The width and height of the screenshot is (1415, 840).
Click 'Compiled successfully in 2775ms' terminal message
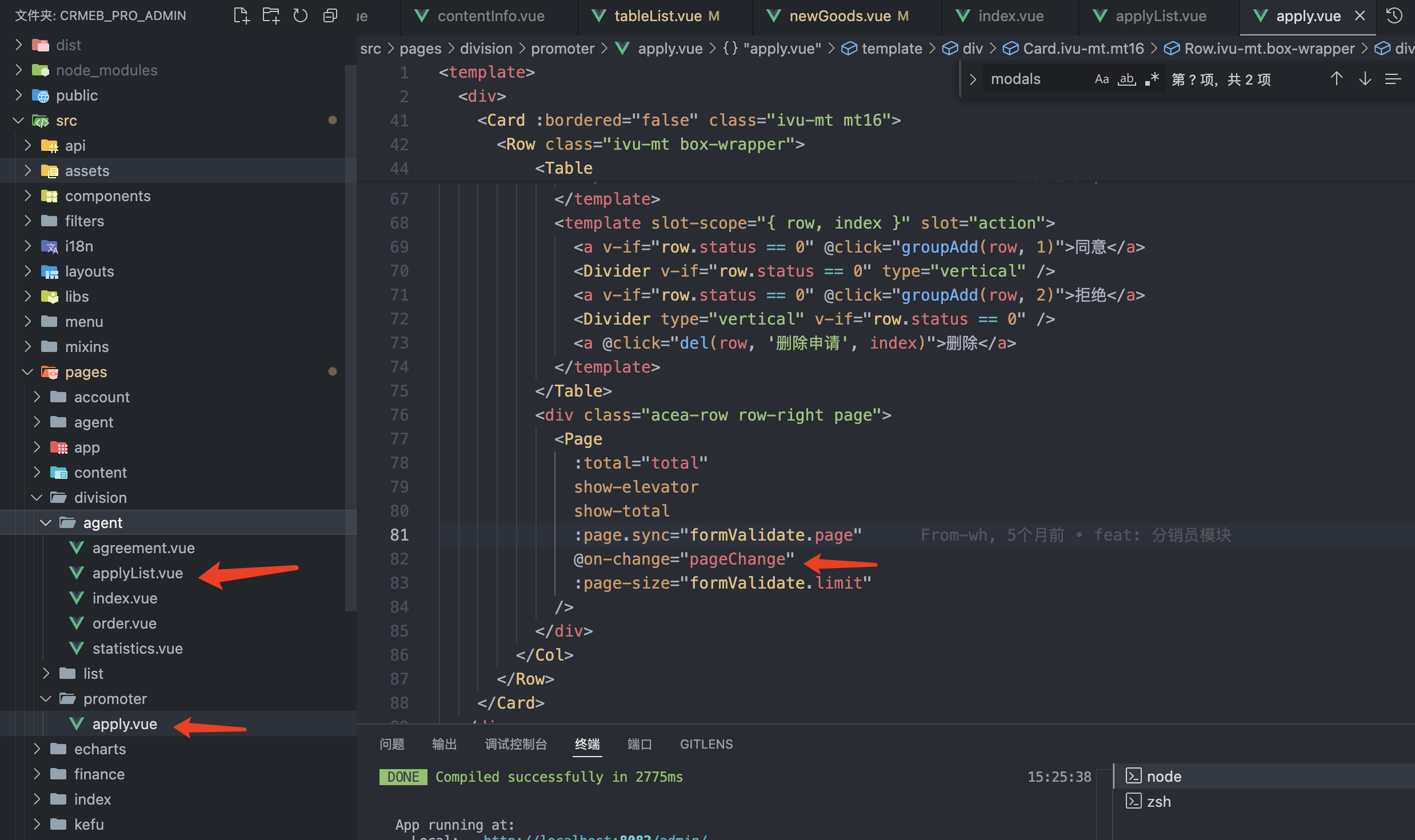pyautogui.click(x=559, y=777)
